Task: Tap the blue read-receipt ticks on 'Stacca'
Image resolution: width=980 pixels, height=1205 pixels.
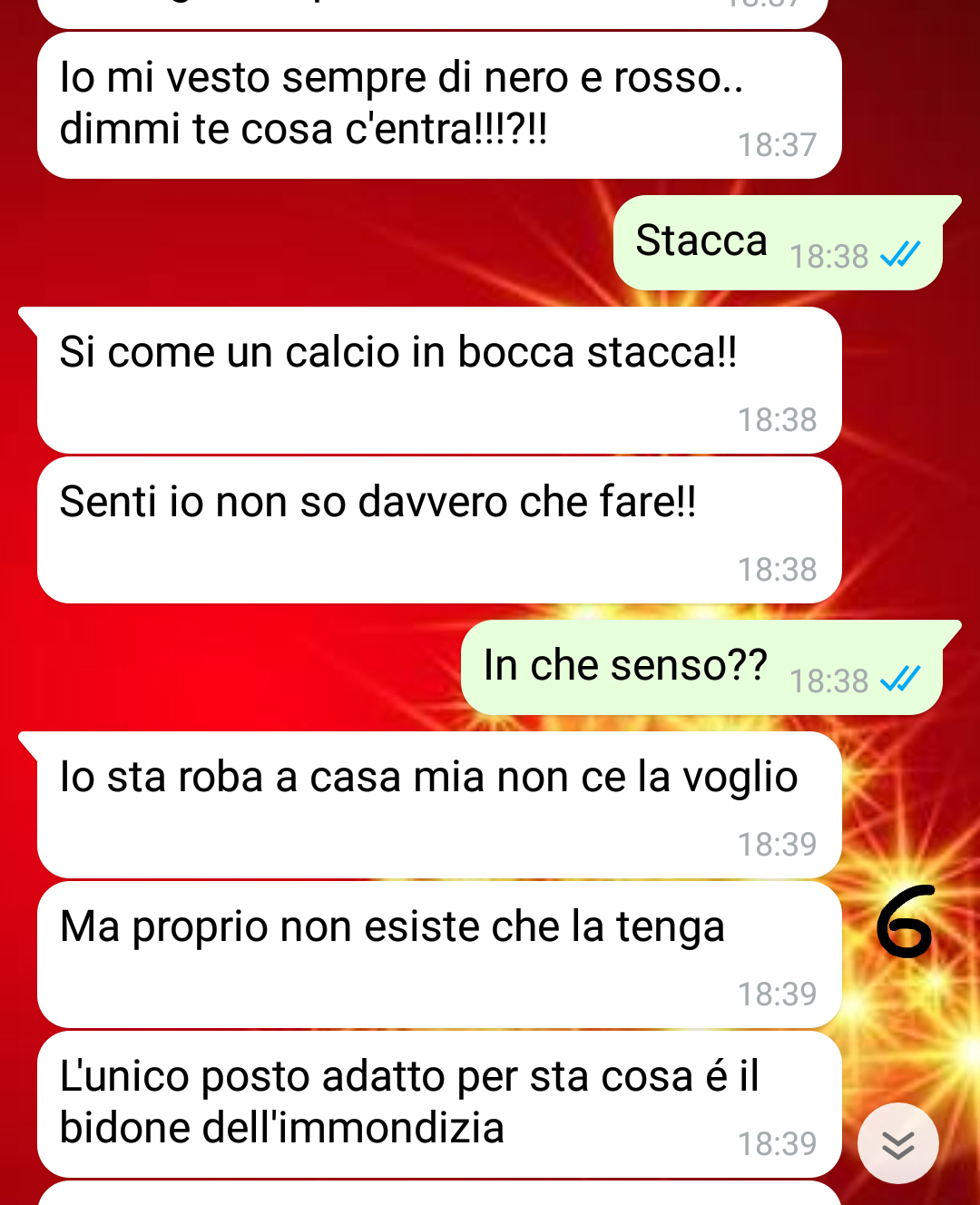Action: click(x=901, y=255)
